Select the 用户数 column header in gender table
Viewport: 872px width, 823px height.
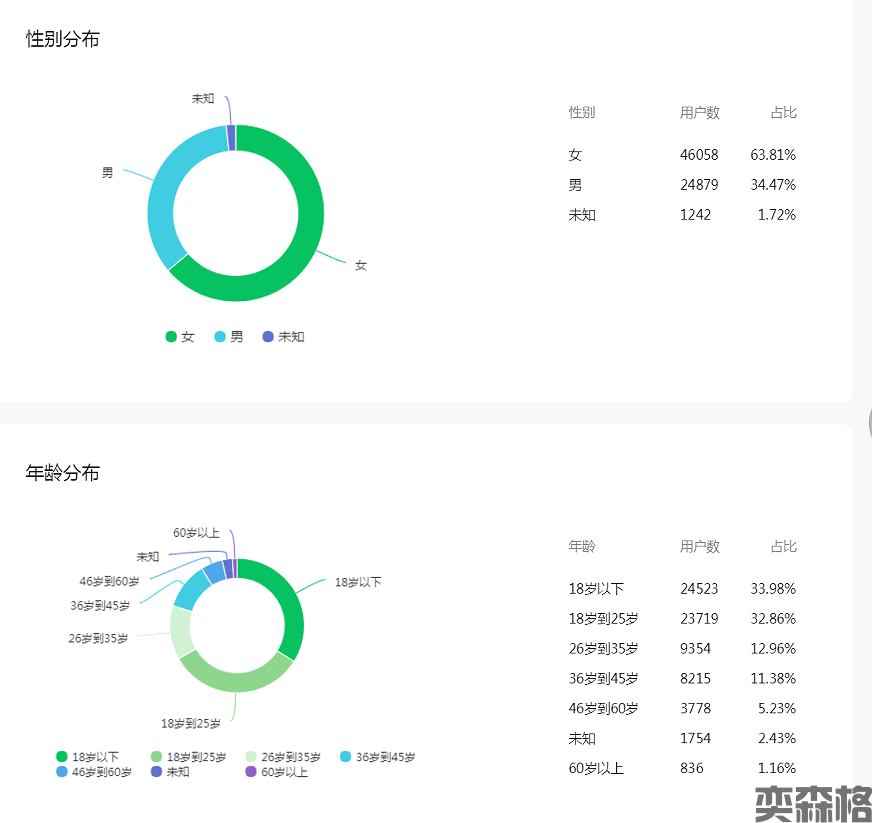pyautogui.click(x=699, y=112)
